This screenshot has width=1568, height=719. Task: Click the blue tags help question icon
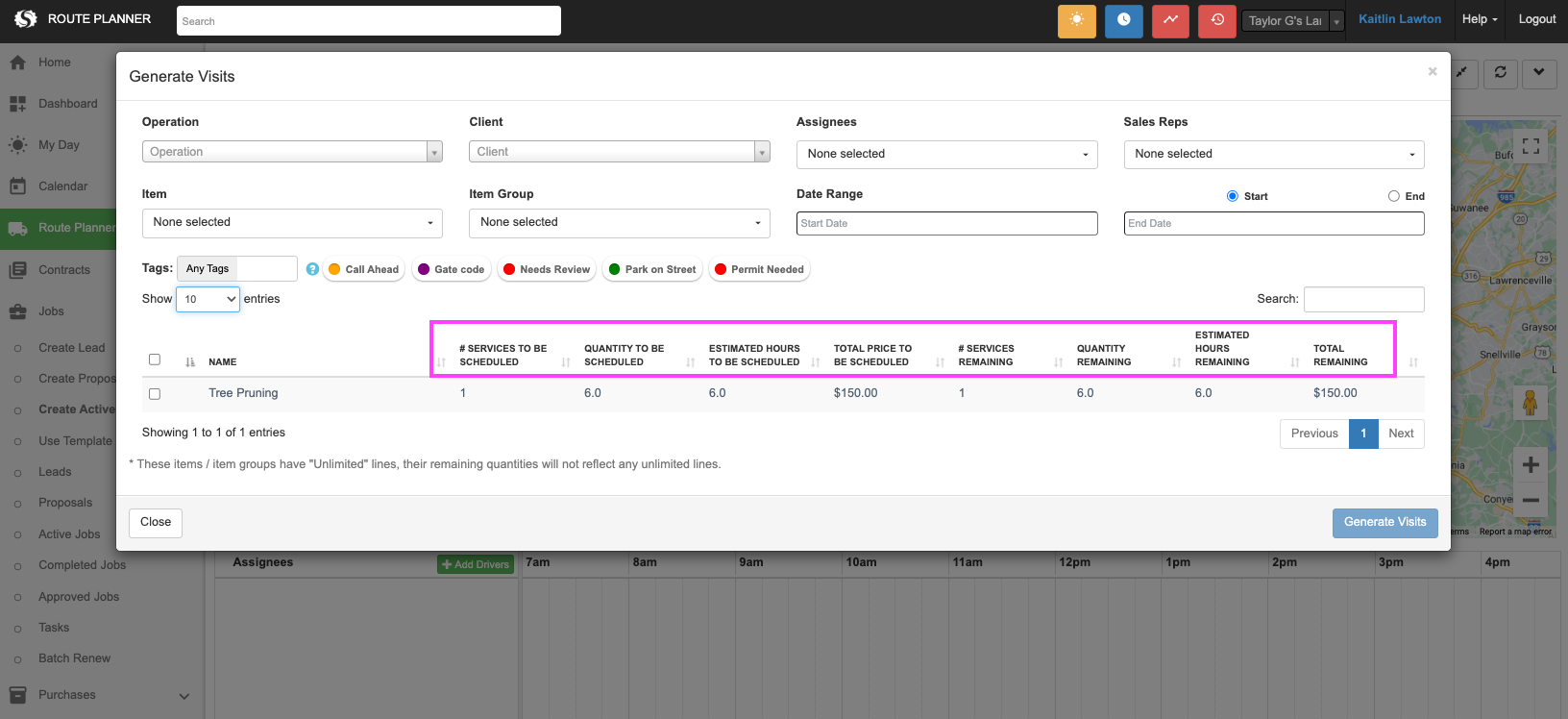pos(312,269)
